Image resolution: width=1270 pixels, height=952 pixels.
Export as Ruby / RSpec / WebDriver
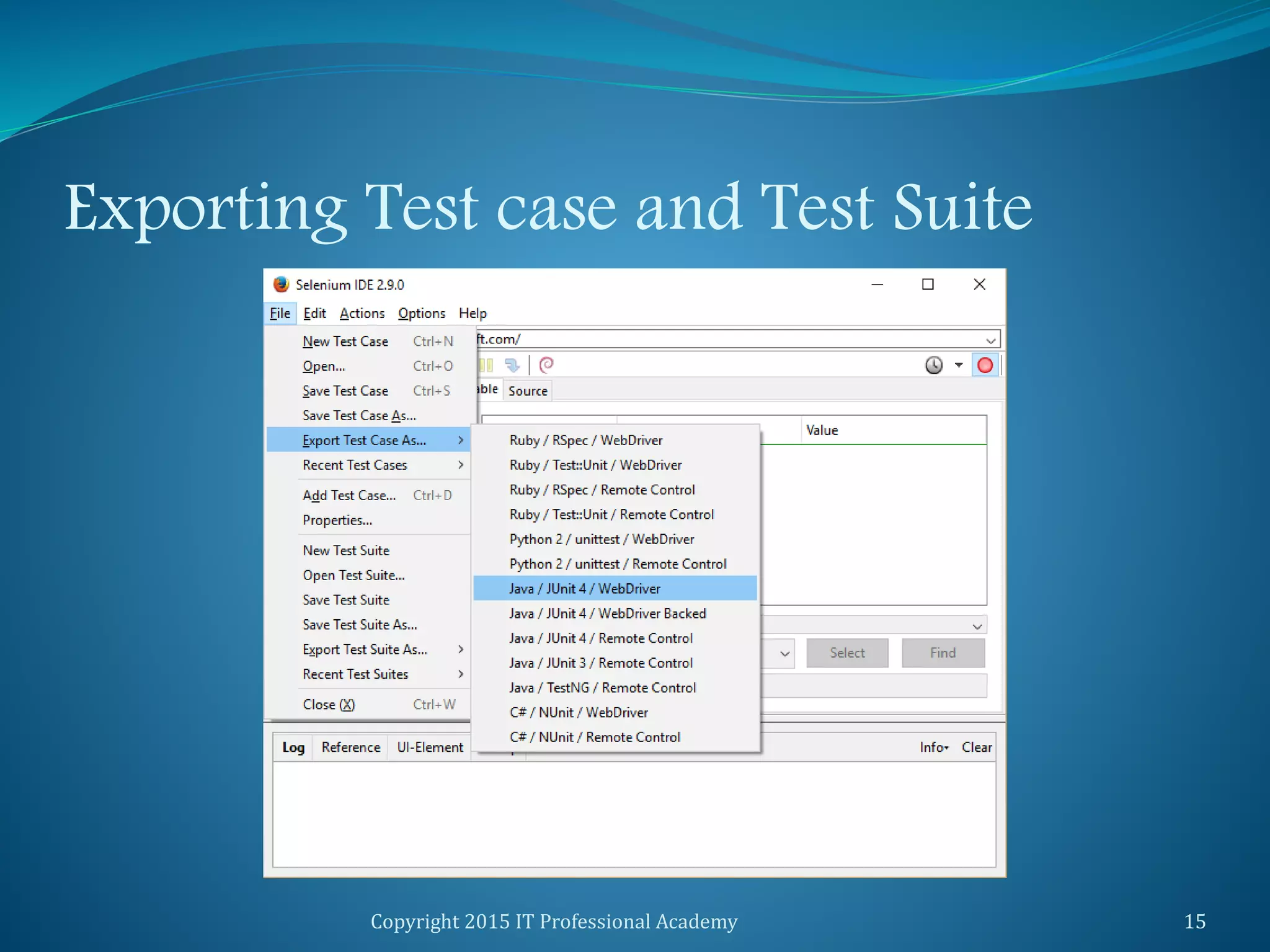[x=615, y=440]
